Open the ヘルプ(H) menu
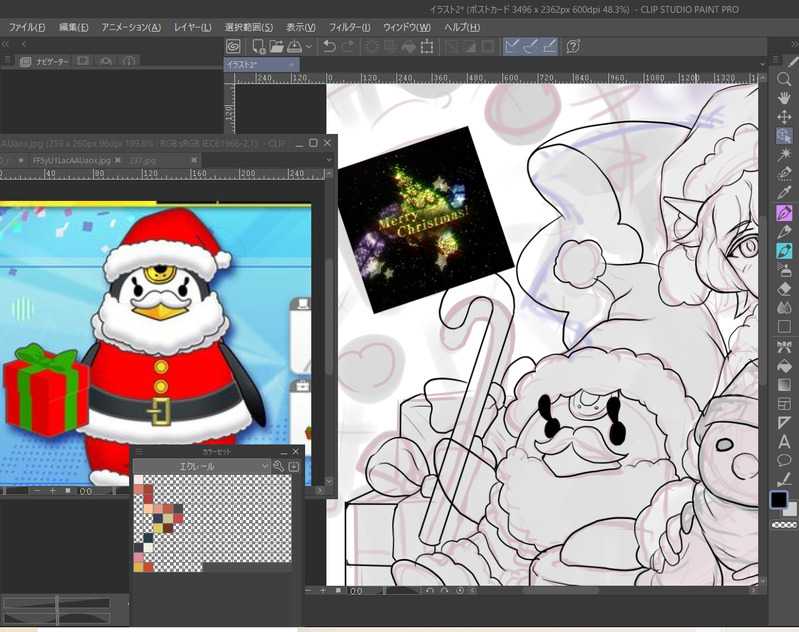The image size is (799, 632). coord(462,27)
